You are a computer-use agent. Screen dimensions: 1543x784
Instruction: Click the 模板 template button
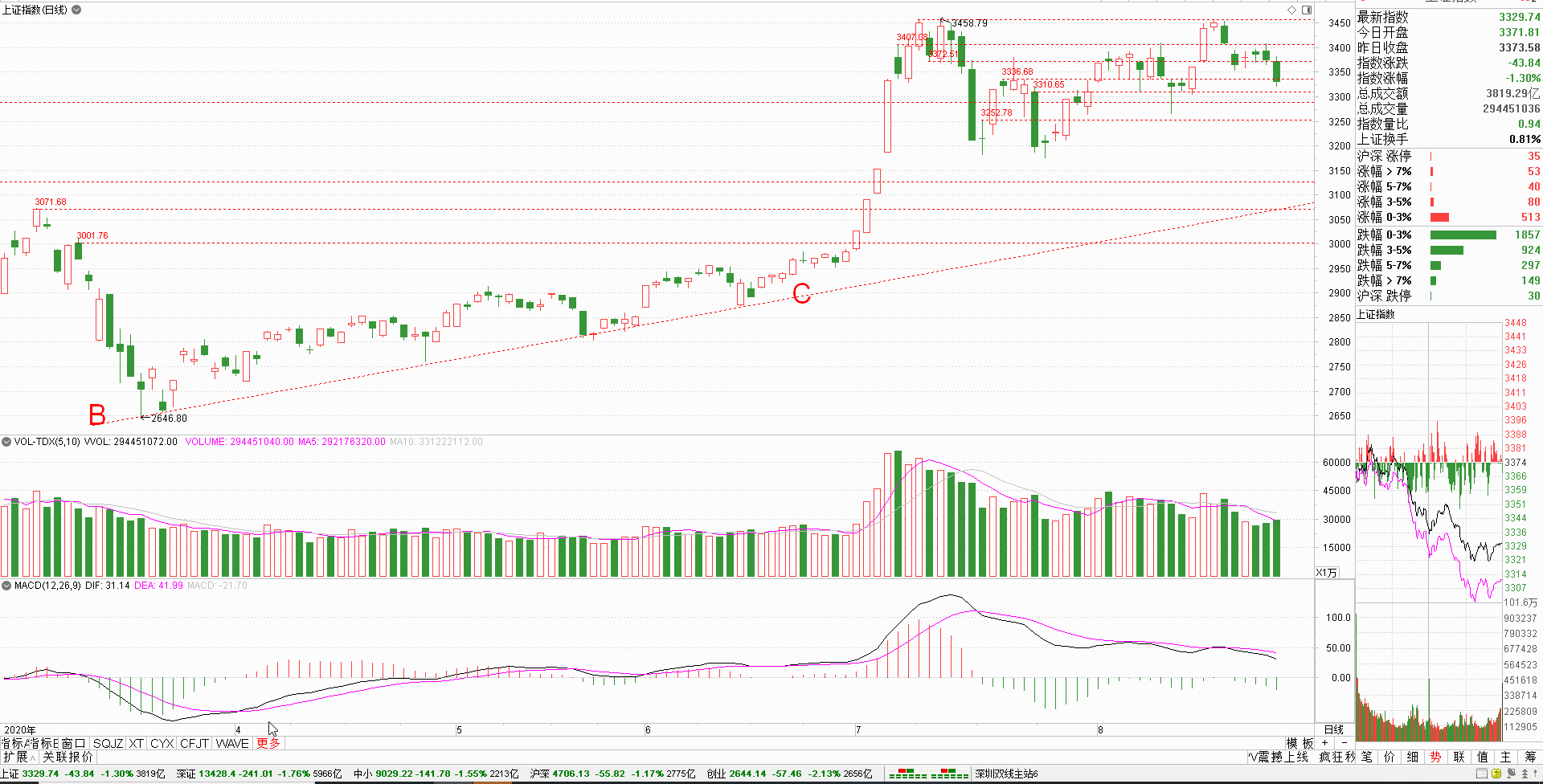coord(1299,744)
